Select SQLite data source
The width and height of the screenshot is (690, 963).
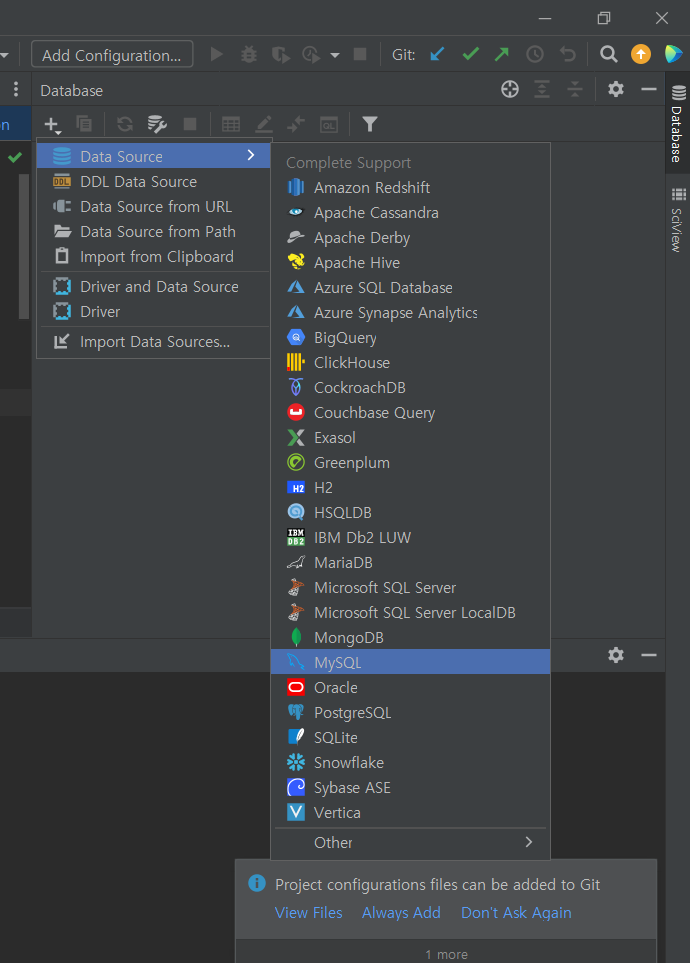tap(410, 738)
